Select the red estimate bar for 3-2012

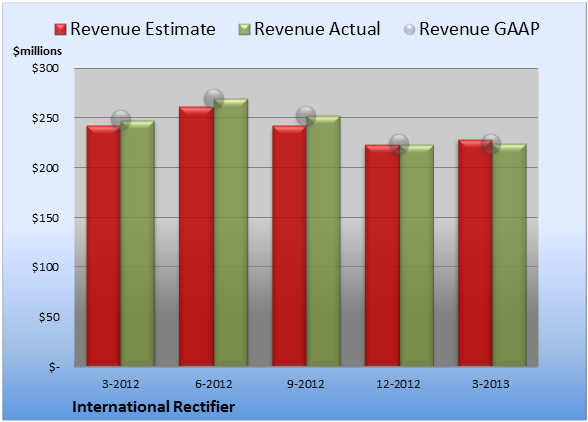[x=104, y=246]
